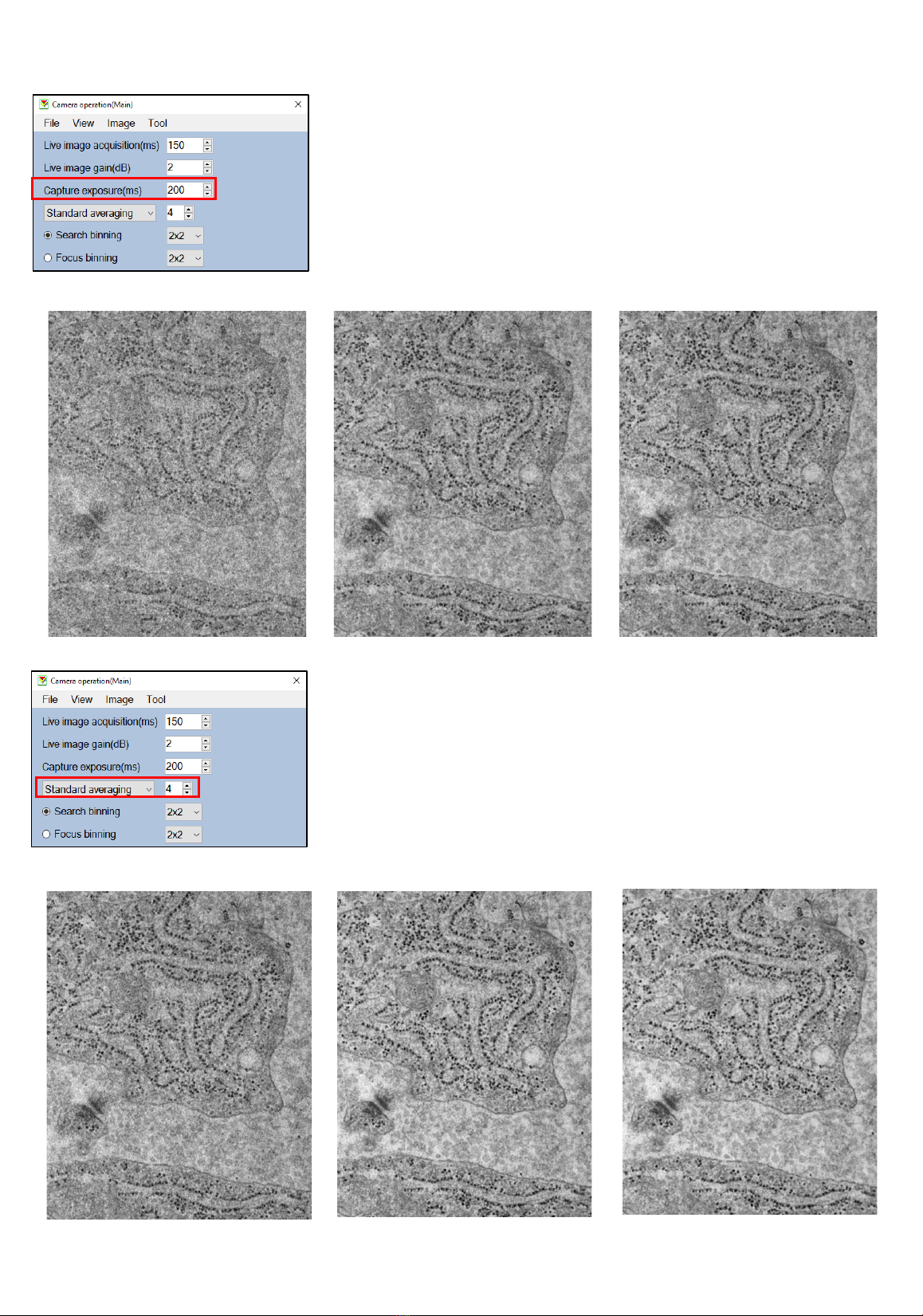Viewport: 923px width, 1316px height.
Task: Adjust Live image acquisition stepper in lower window
Action: (206, 722)
